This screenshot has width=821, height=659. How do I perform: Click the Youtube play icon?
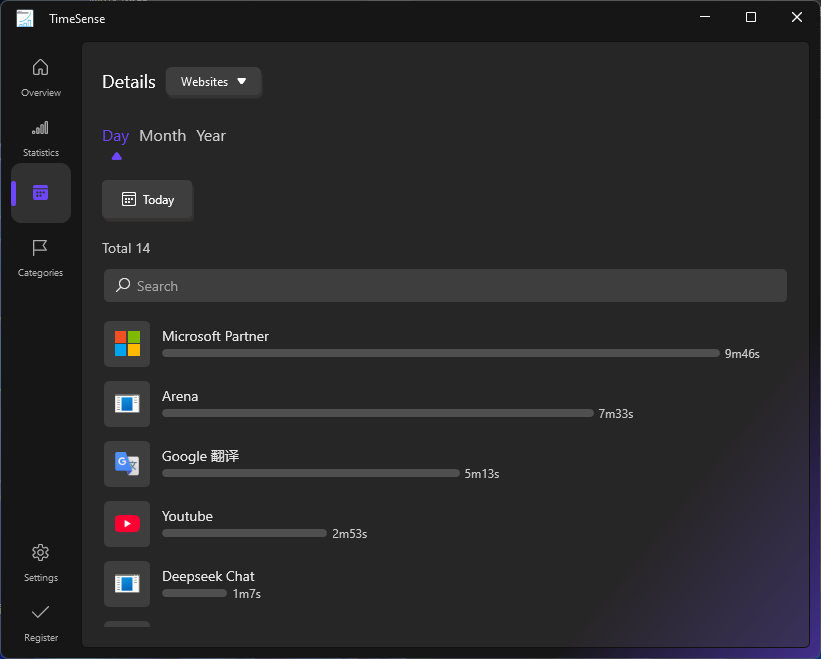(127, 524)
